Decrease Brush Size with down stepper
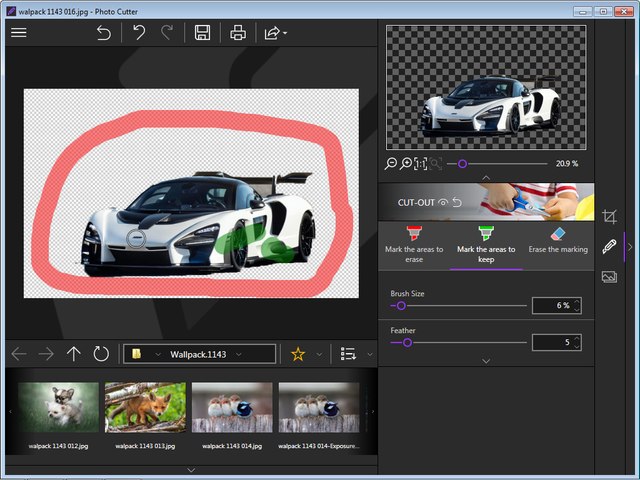 coord(577,309)
